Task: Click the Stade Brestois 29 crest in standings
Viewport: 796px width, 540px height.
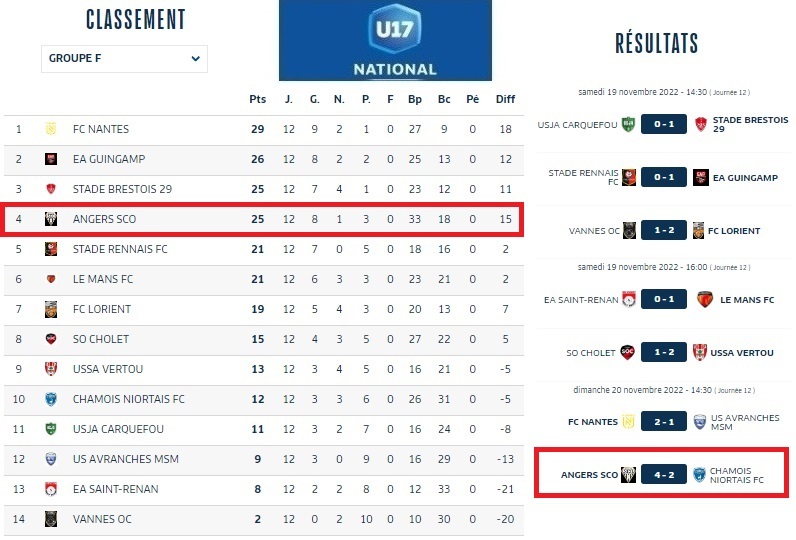Action: [50, 189]
